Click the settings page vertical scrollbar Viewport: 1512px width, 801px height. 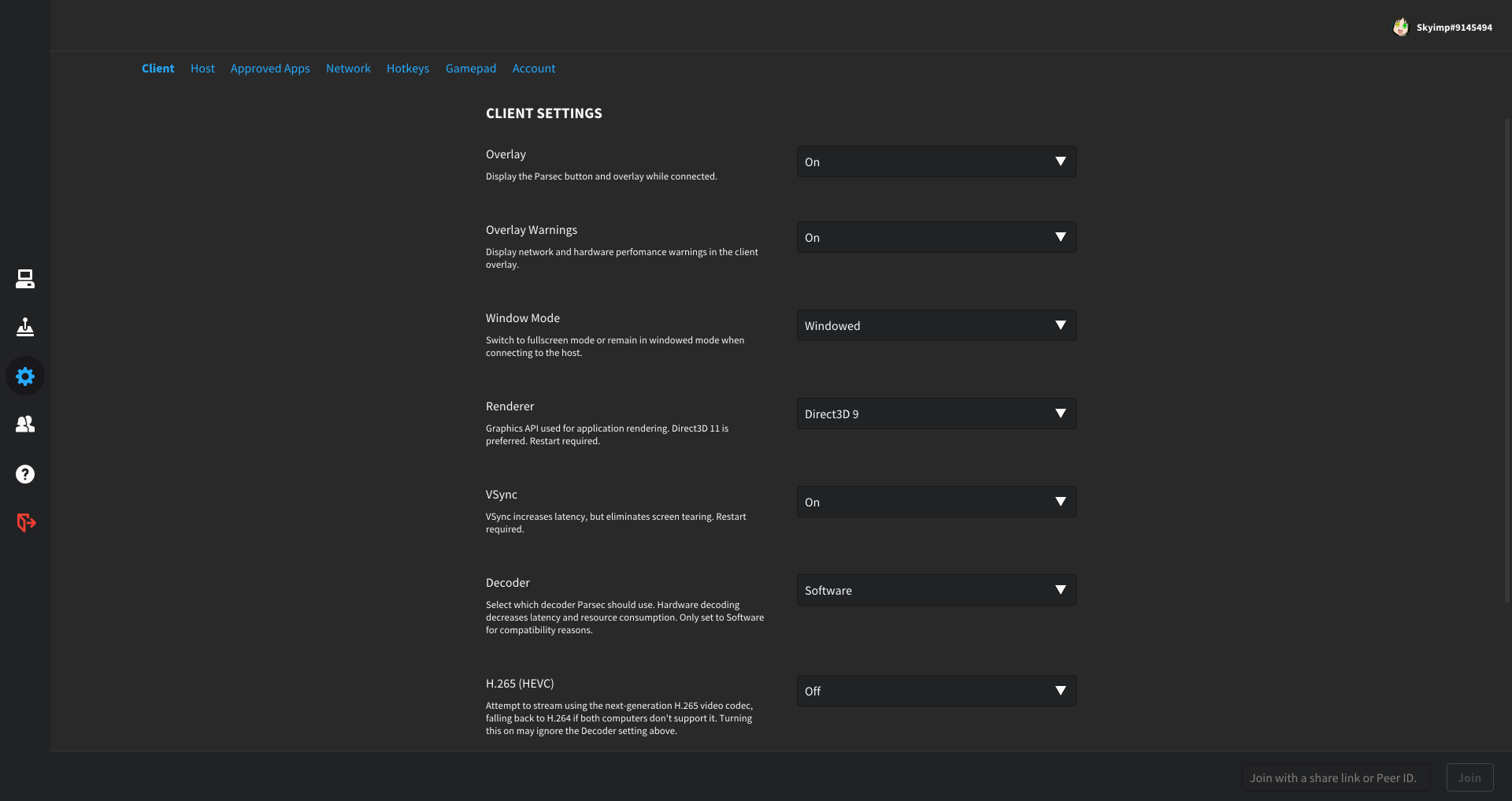coord(1506,361)
